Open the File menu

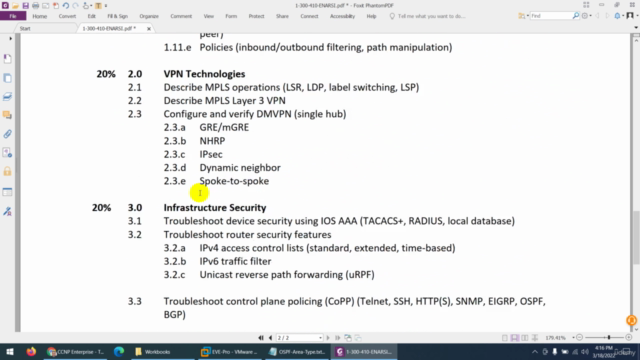13,16
